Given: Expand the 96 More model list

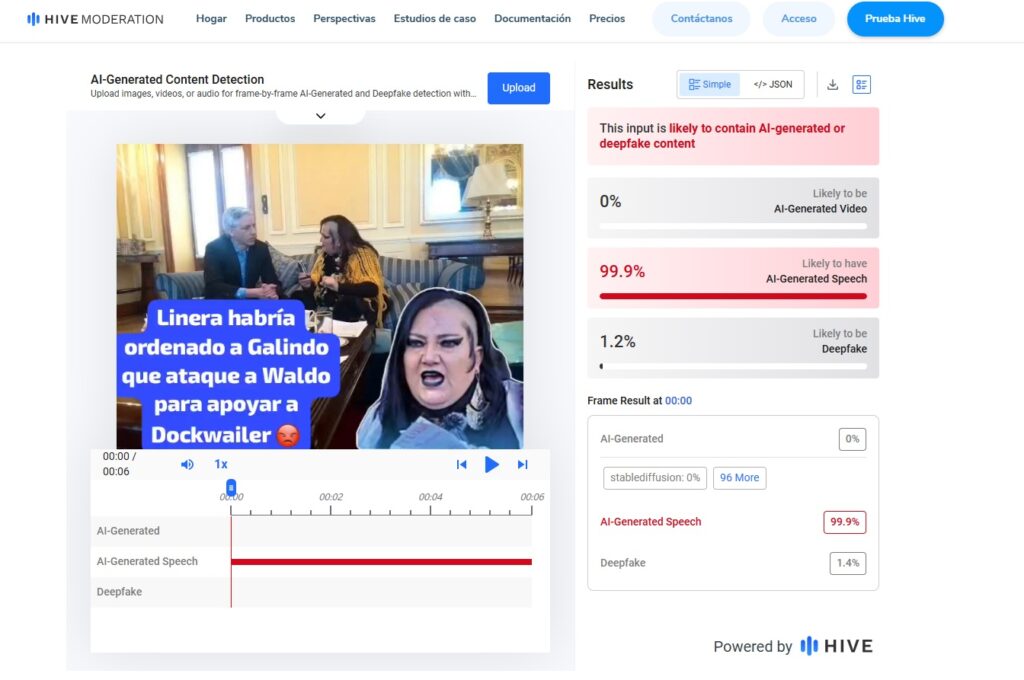Looking at the screenshot, I should 739,478.
